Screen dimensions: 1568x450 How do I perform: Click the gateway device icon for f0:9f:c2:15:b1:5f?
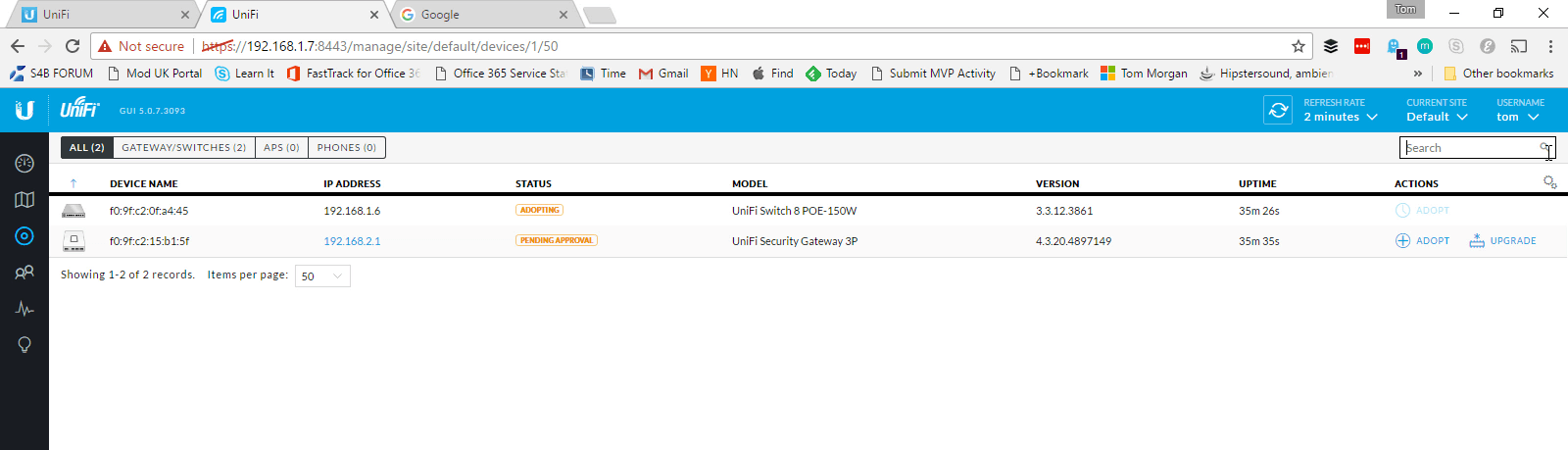click(73, 241)
